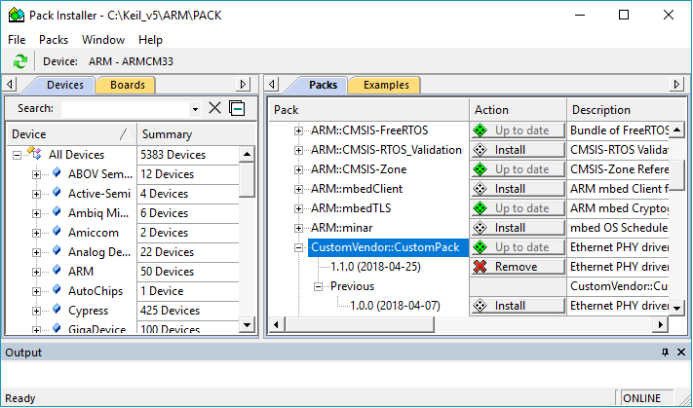The width and height of the screenshot is (693, 408).
Task: Switch to the Examples tab
Action: click(x=385, y=85)
